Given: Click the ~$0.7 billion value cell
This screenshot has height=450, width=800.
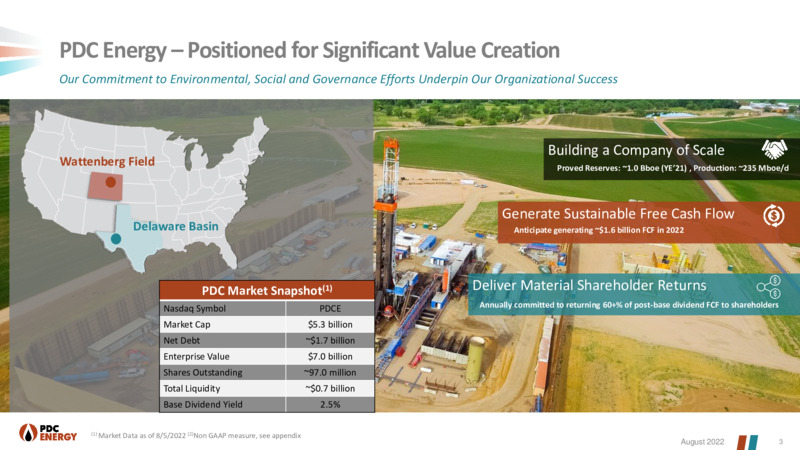Looking at the screenshot, I should click(330, 388).
